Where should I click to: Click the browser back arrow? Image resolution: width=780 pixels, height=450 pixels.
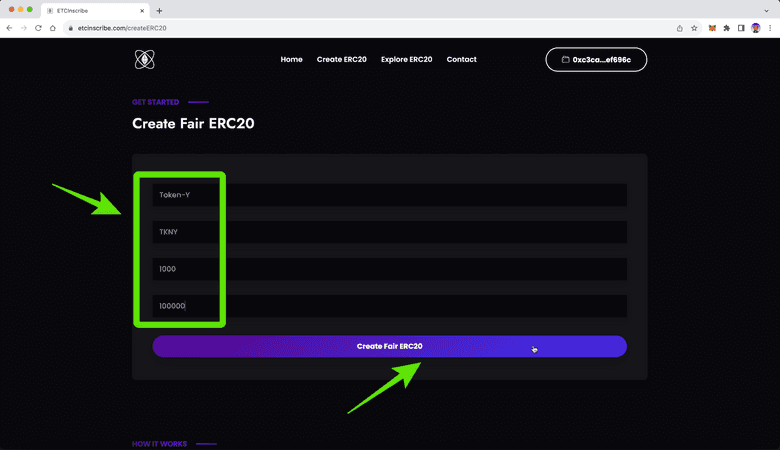pos(9,28)
